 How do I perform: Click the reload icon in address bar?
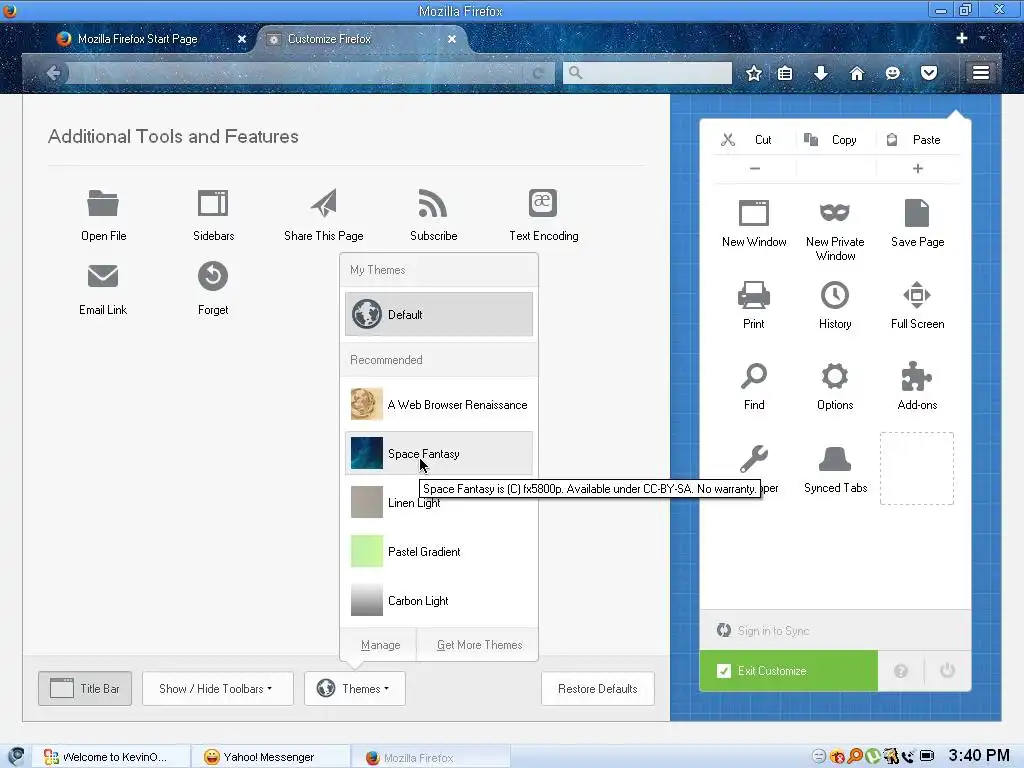(x=538, y=73)
